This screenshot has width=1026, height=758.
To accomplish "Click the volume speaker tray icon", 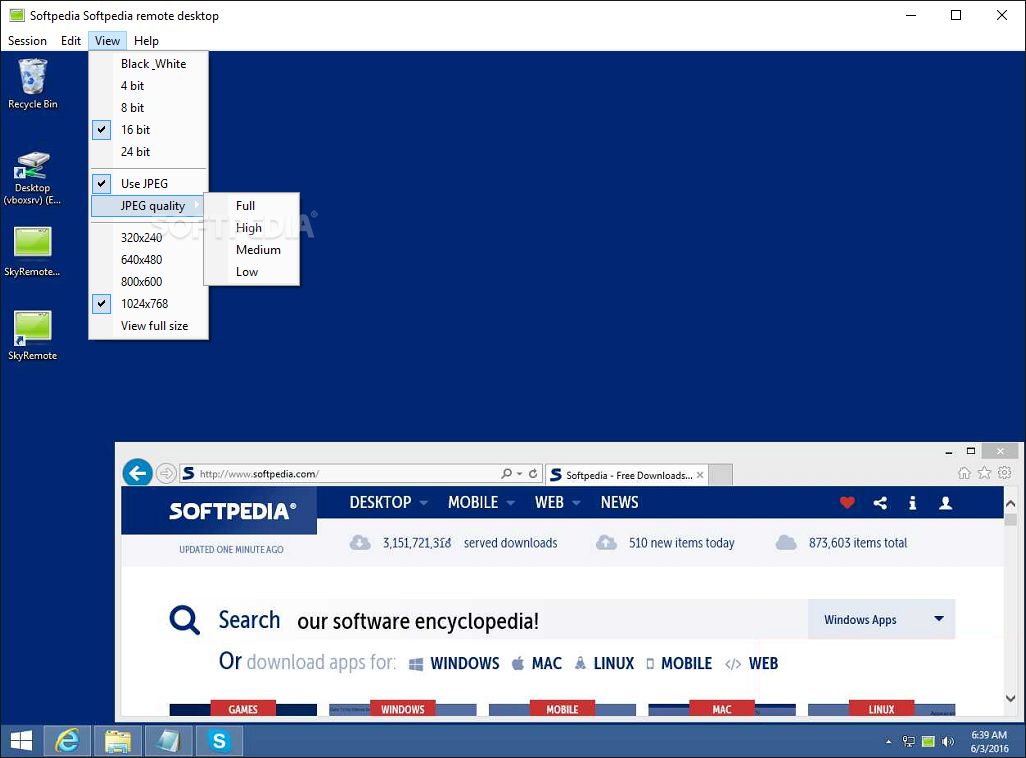I will (947, 742).
